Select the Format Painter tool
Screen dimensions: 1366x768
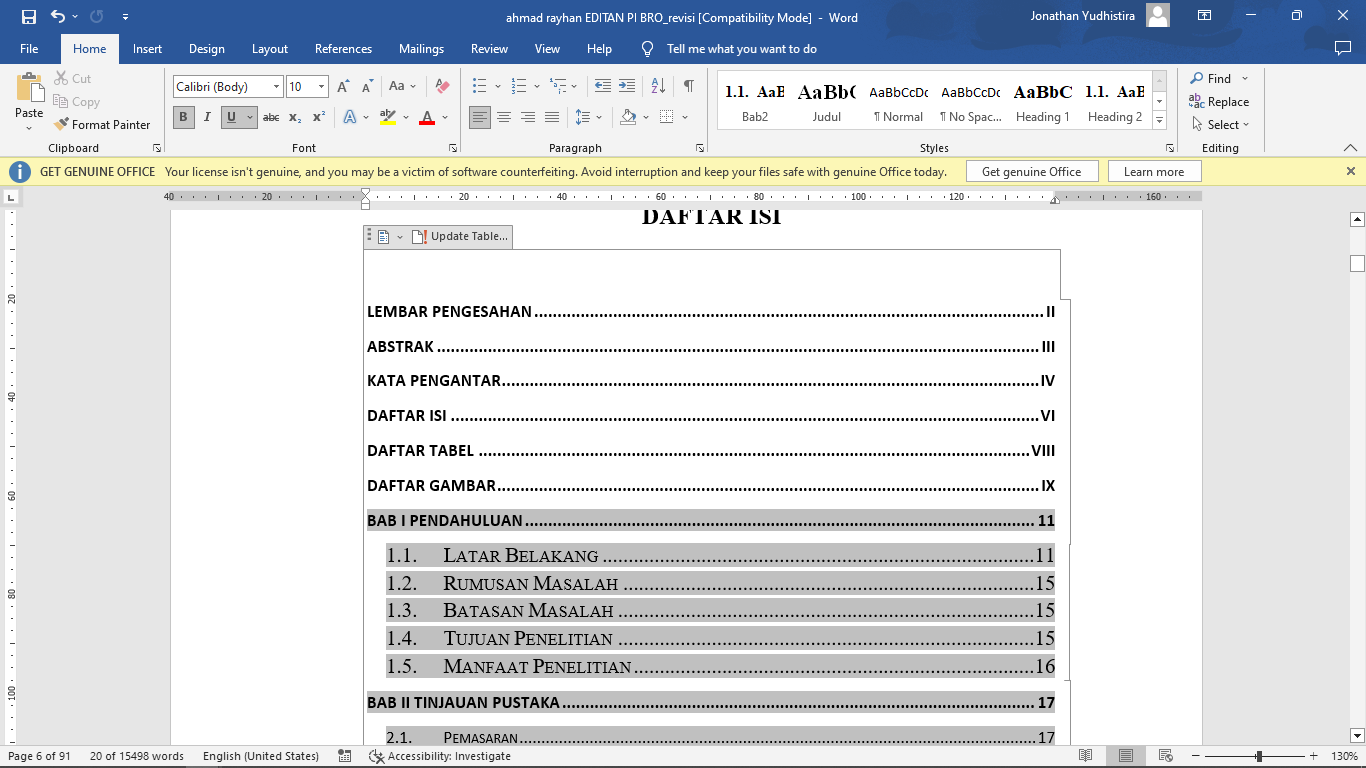coord(103,125)
